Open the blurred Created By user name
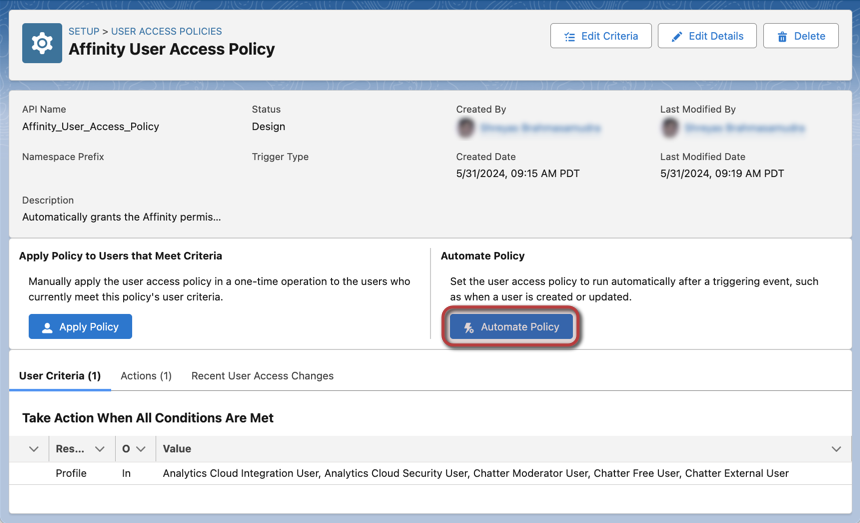This screenshot has height=523, width=860. pyautogui.click(x=541, y=128)
